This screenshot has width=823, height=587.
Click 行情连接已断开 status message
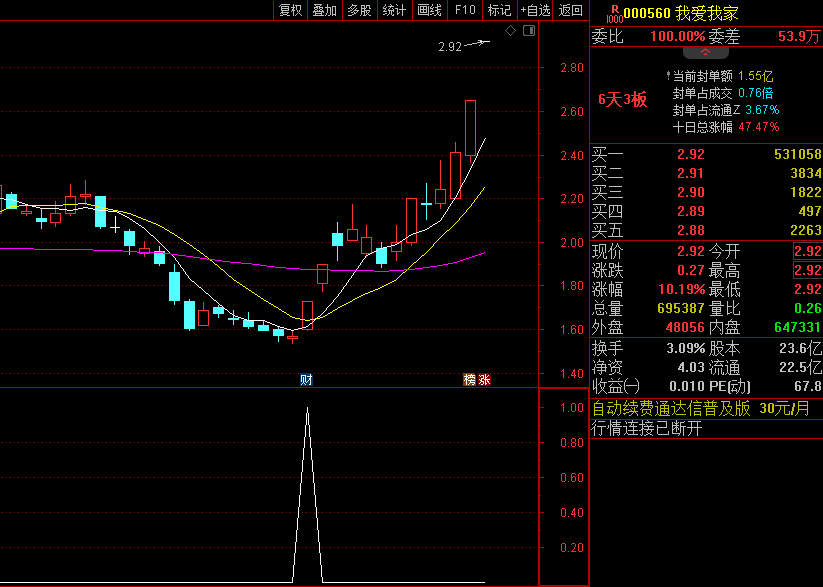coord(647,428)
